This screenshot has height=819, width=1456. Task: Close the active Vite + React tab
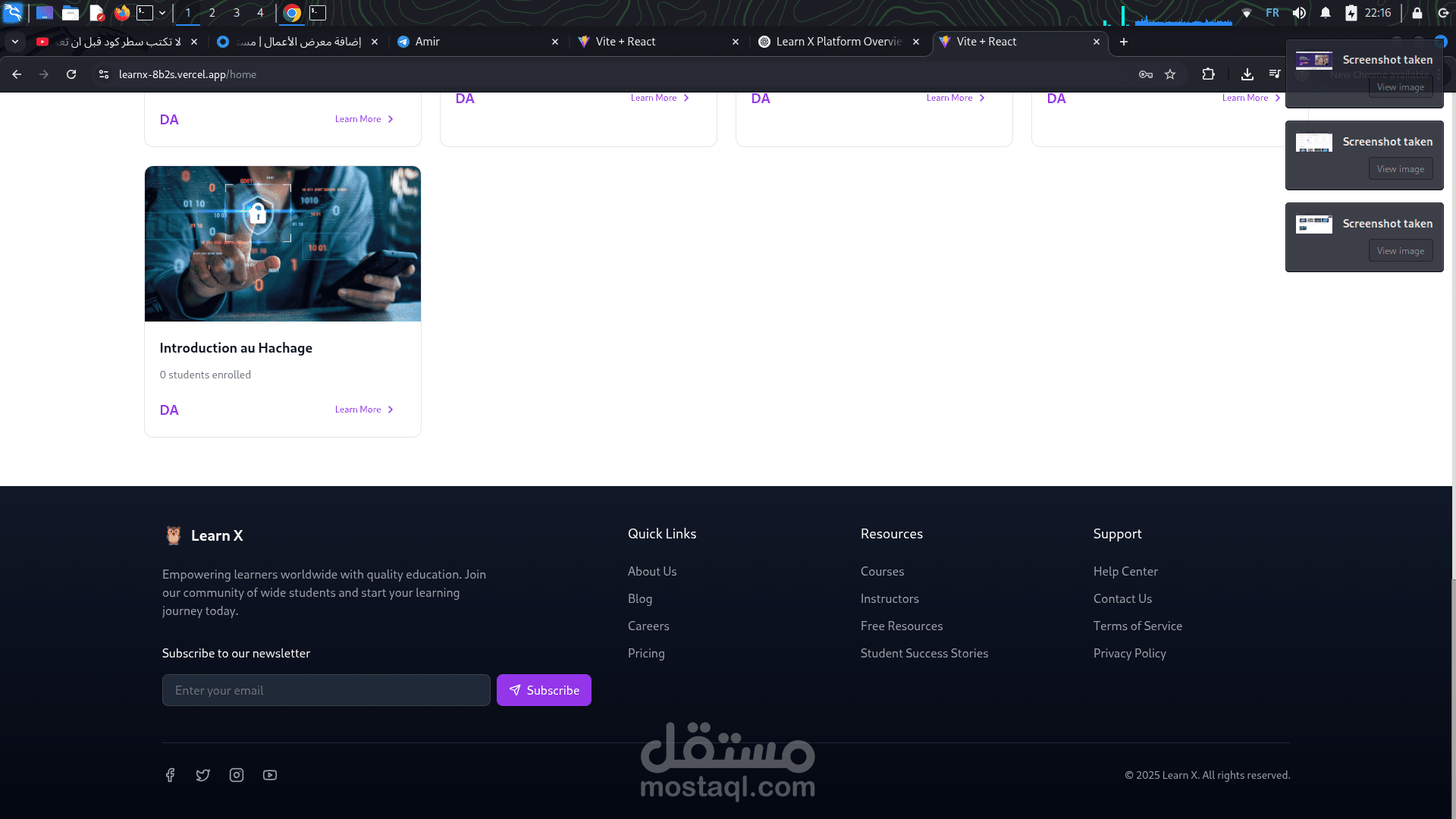coord(1096,42)
